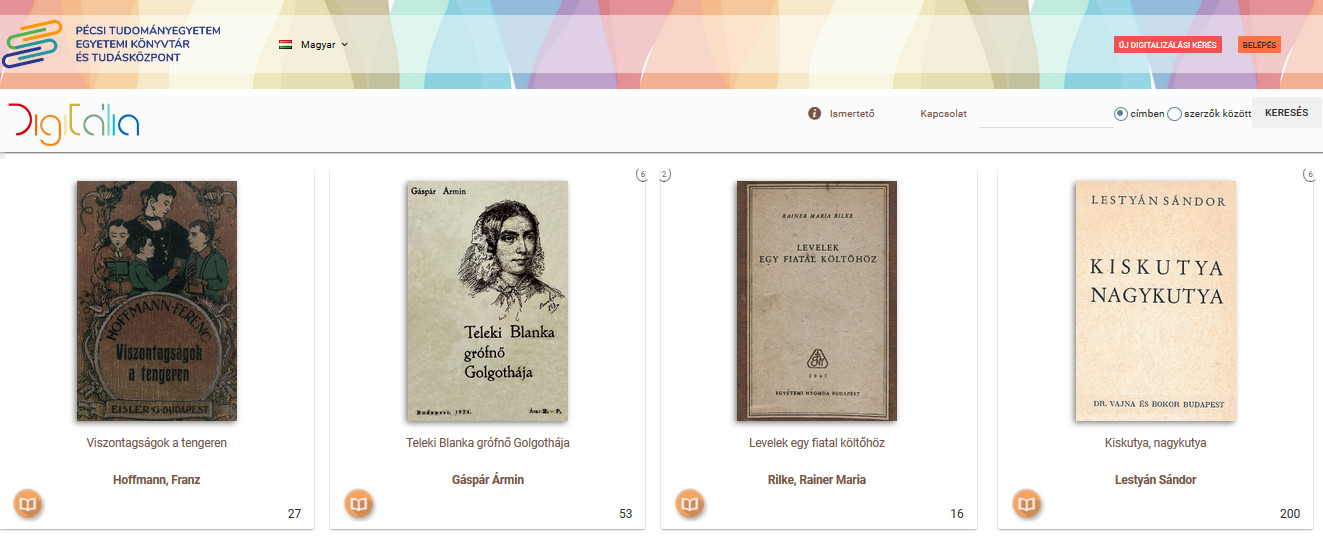Open the reader icon for Kiskutya, nagykutya
Screen dimensions: 1323x537
tap(1027, 504)
